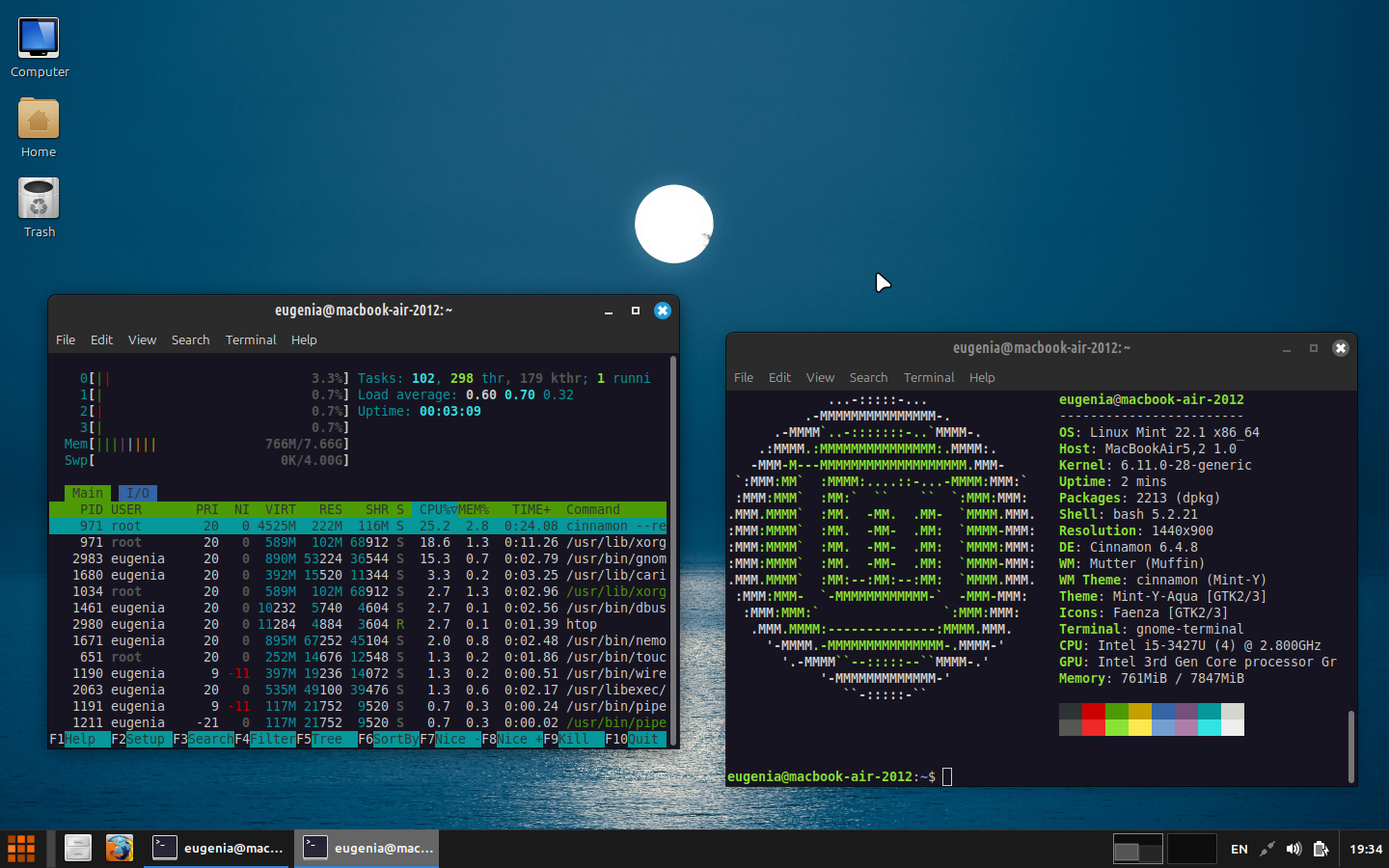
Task: Select the terminal taskbar button beside the Firefox icon
Action: click(219, 848)
